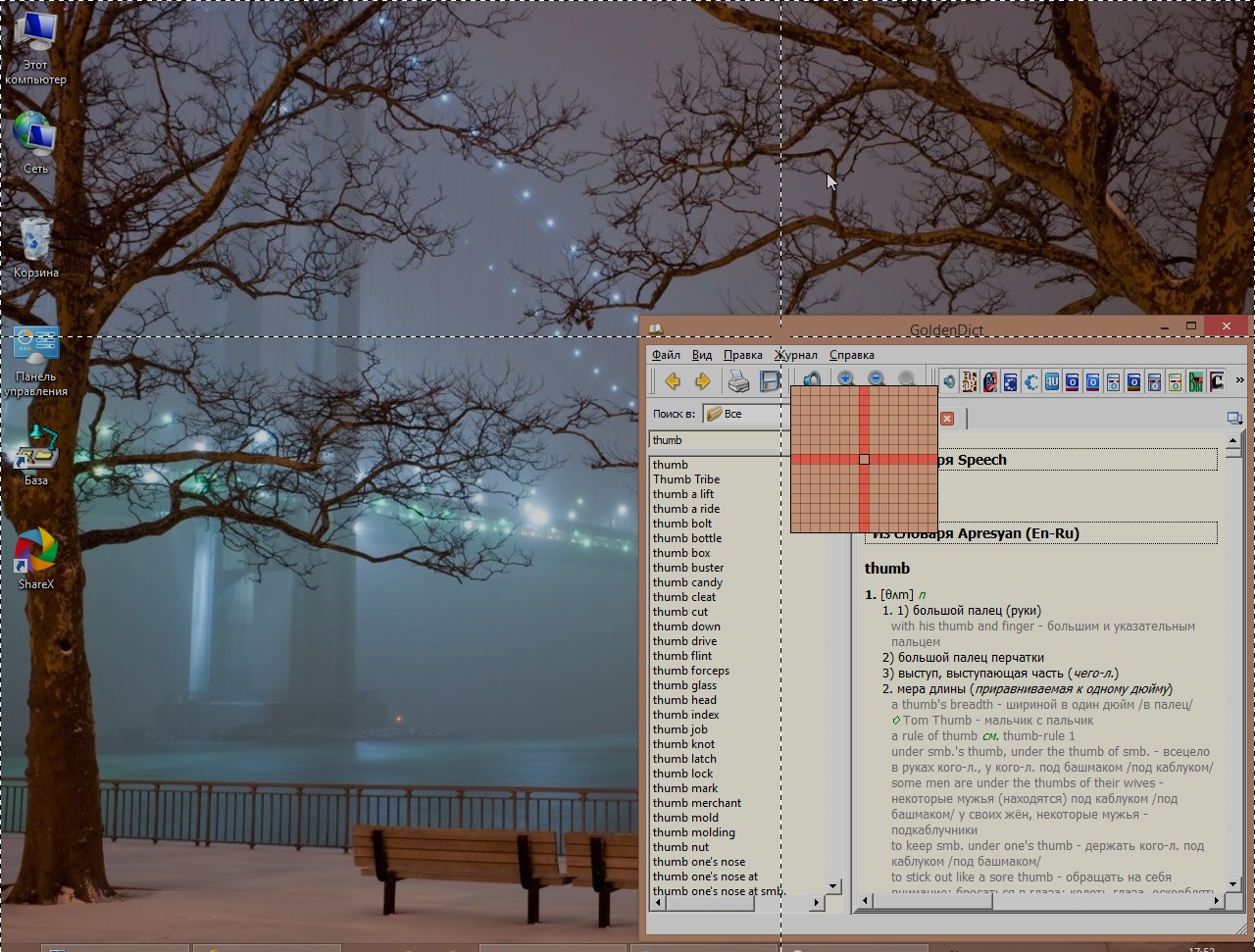This screenshot has width=1255, height=952.
Task: Select the База desktop shortcut
Action: point(36,456)
